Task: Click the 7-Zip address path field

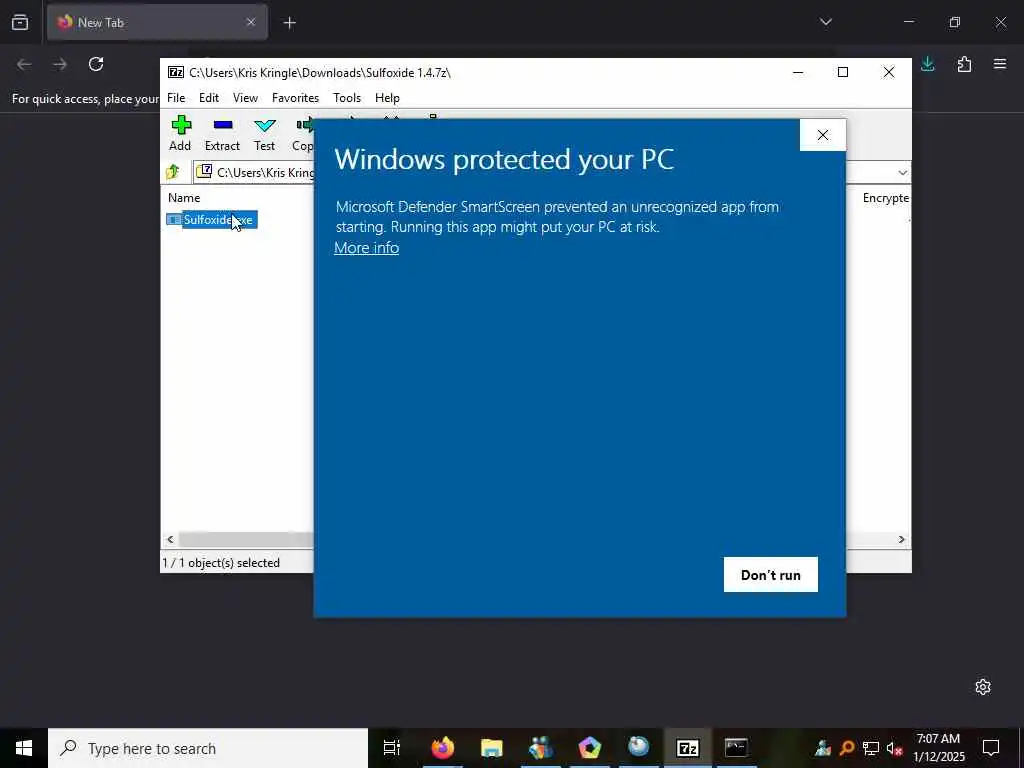Action: (255, 172)
